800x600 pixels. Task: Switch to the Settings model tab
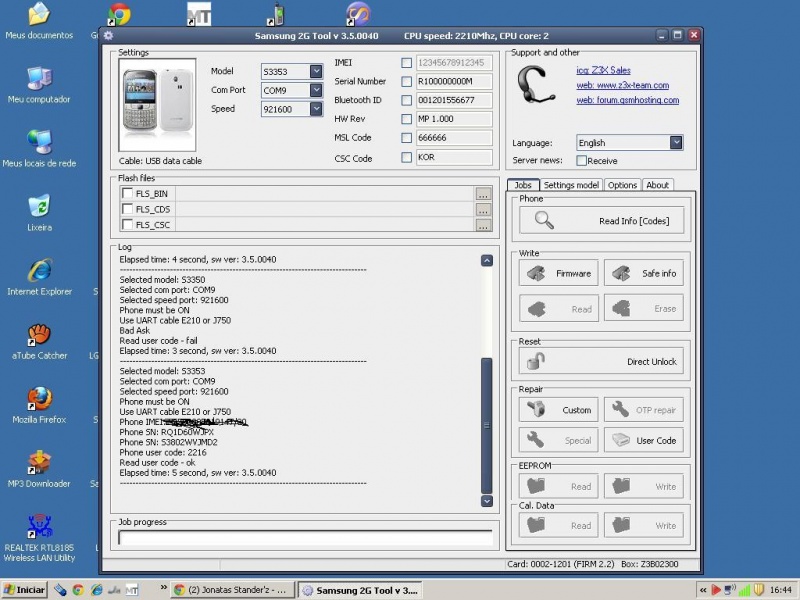571,185
